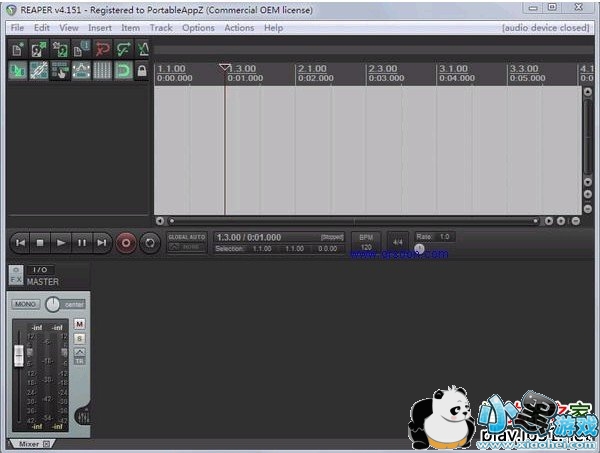Click the Stop transport button
The height and width of the screenshot is (453, 600).
[x=40, y=243]
